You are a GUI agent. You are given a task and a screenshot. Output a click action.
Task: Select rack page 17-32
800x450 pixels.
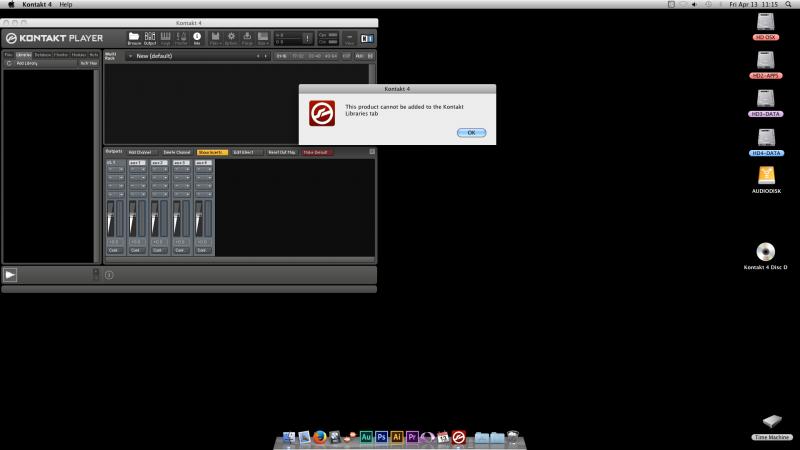point(298,56)
